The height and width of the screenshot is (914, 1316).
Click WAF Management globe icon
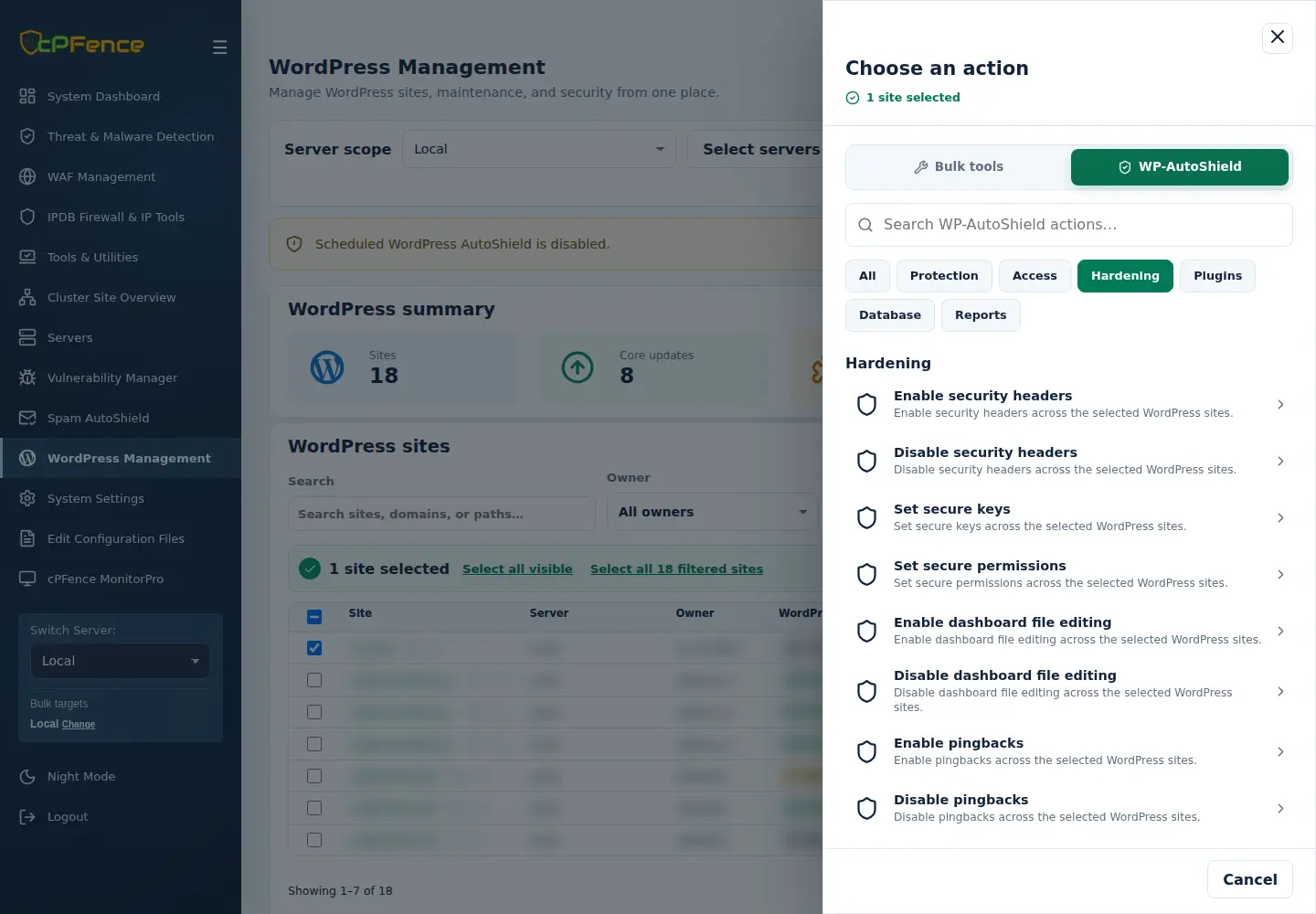tap(27, 176)
